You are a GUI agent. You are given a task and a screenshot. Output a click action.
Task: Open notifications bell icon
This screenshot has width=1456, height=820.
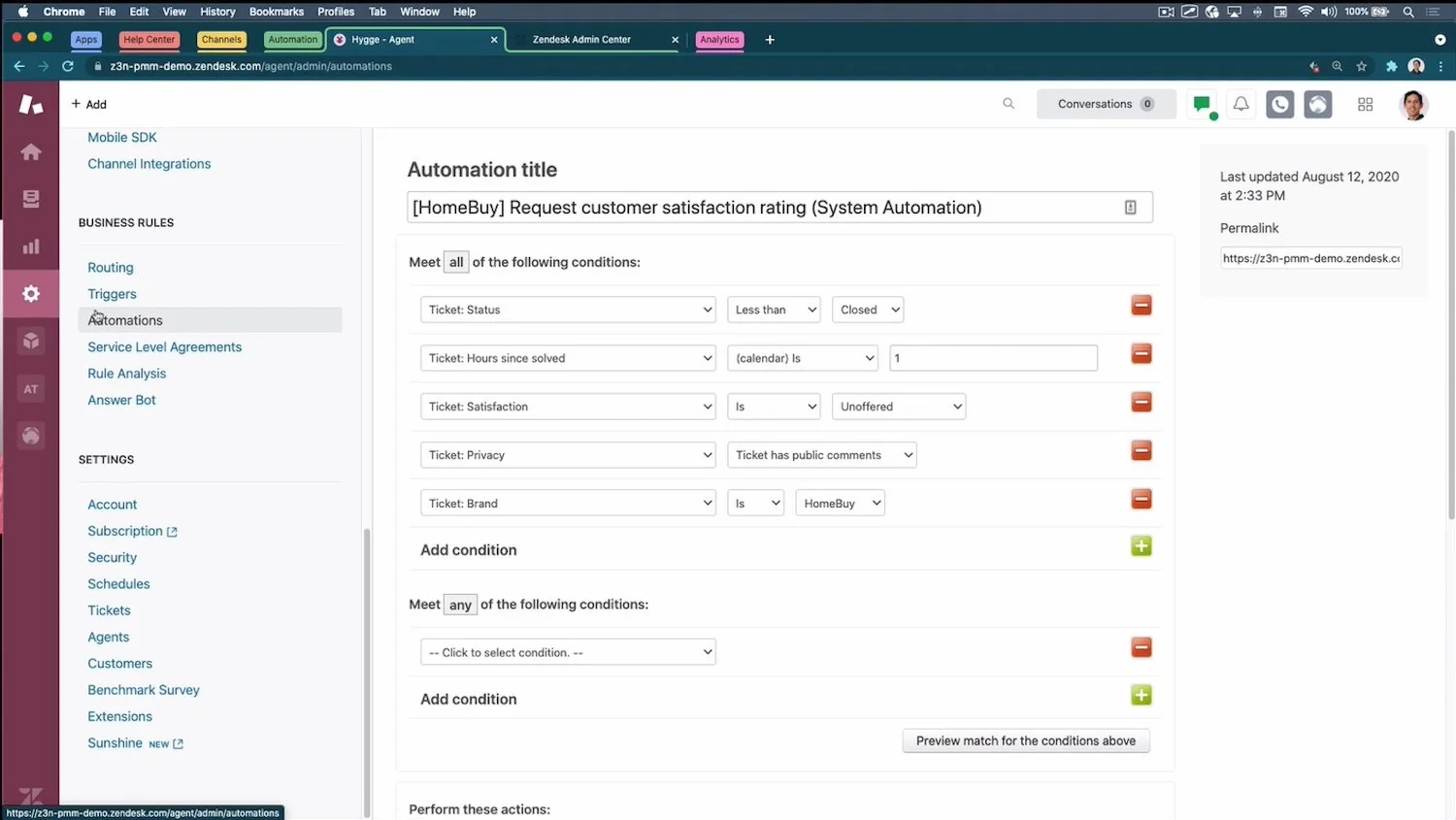[x=1241, y=104]
